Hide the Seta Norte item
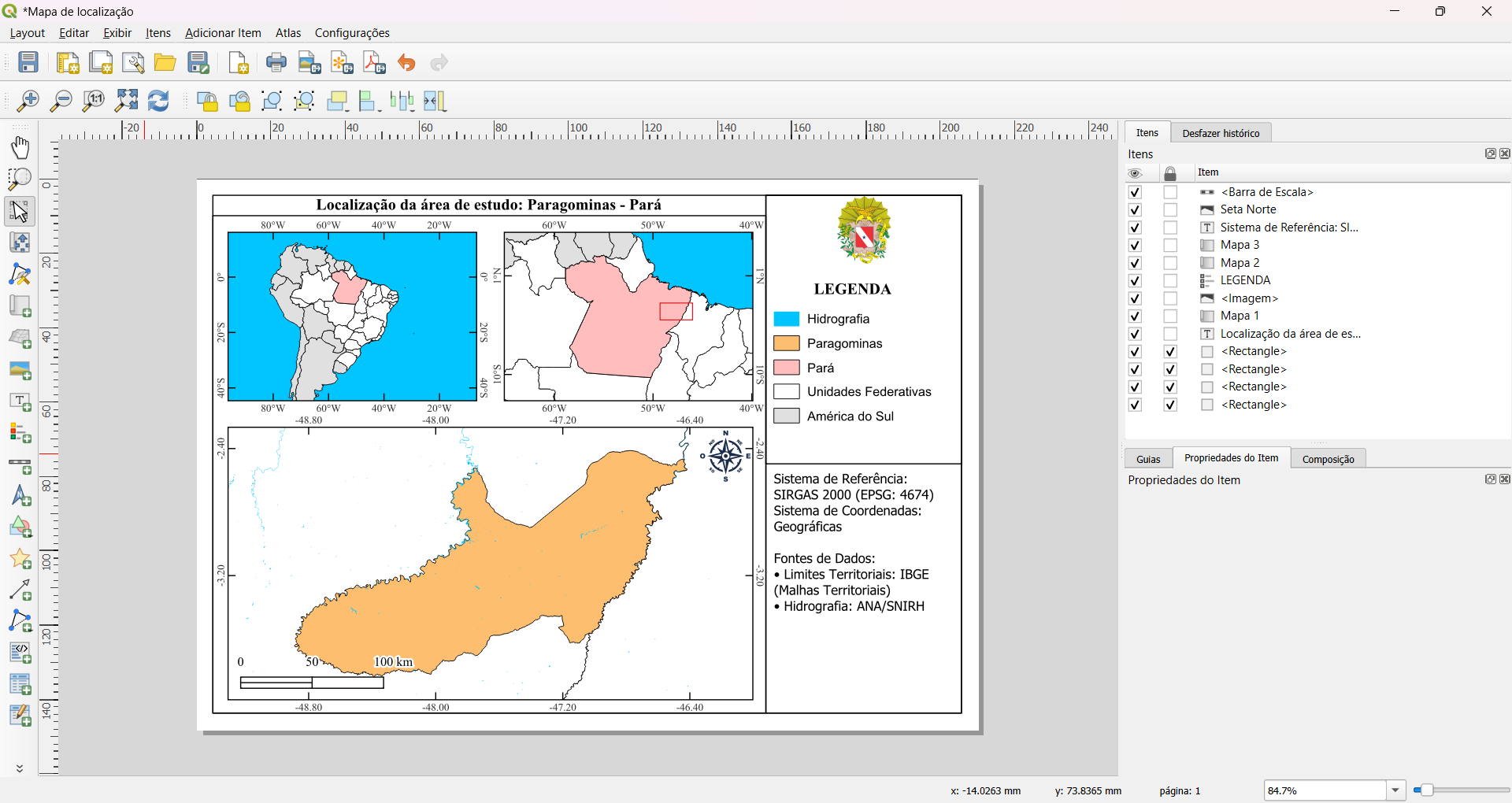Screen dimensions: 1512x803 tap(1135, 209)
